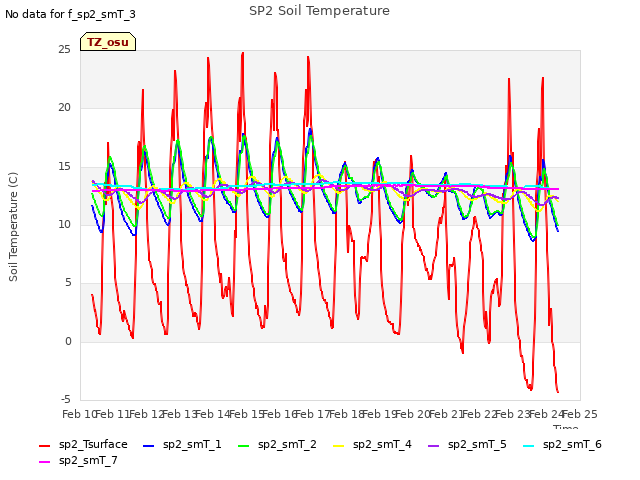Click the Feb 25 x-axis tick label
This screenshot has height=480, width=640.
[580, 414]
